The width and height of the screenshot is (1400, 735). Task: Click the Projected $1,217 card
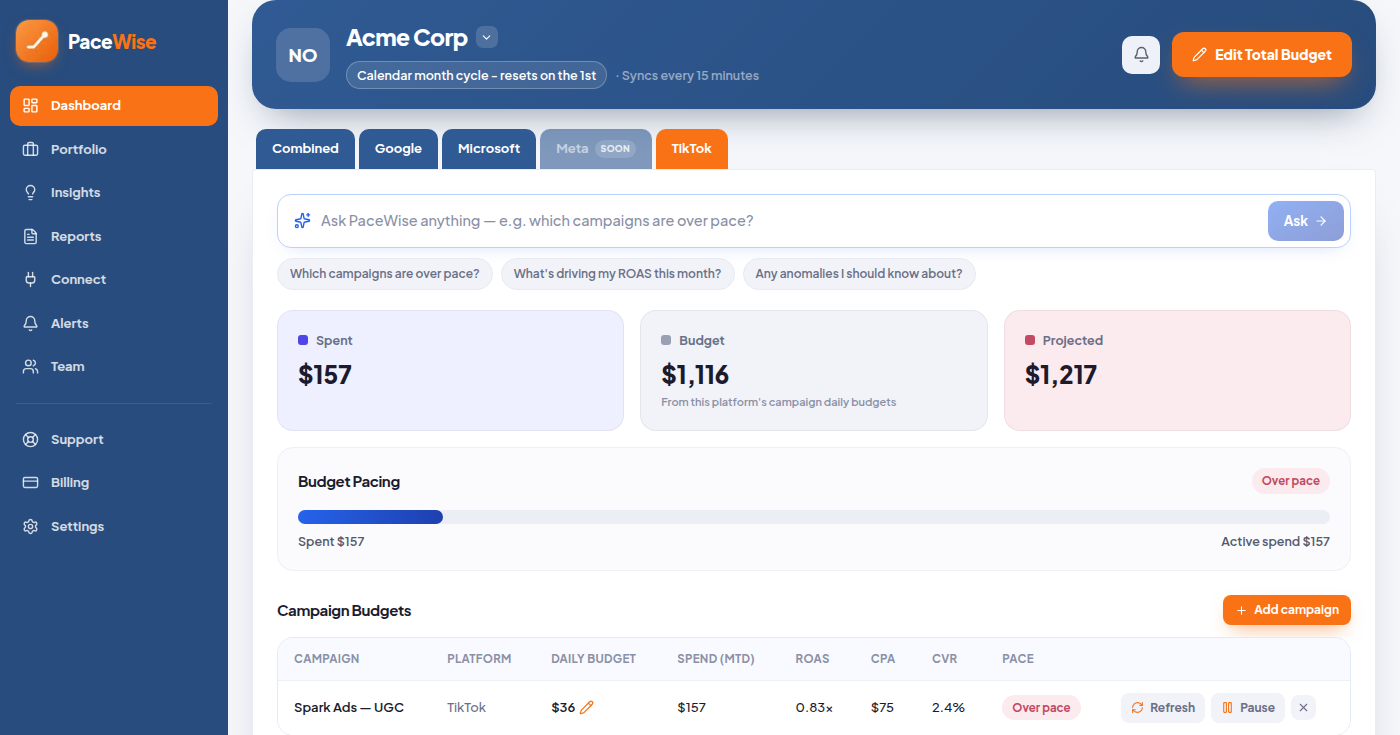click(x=1177, y=371)
